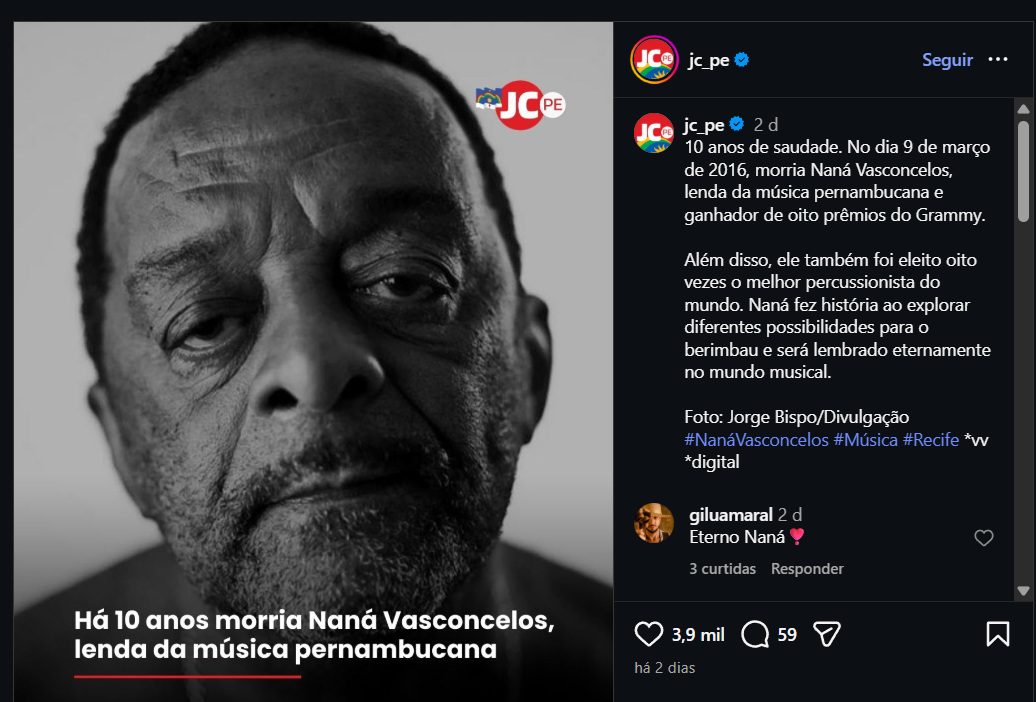Screen dimensions: 1036x702
Task: Open giluamaral's profile avatar
Action: (x=654, y=523)
